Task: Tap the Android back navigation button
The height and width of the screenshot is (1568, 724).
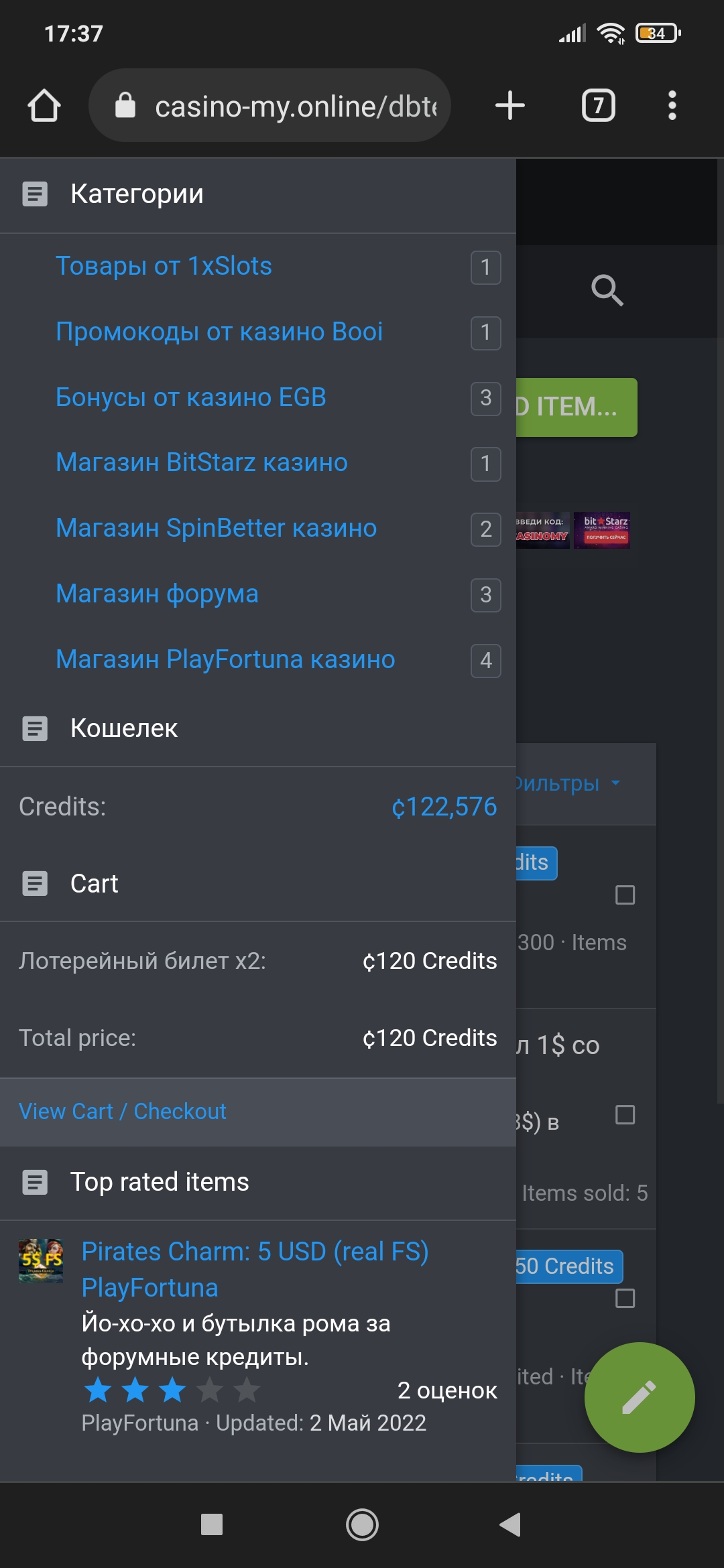Action: click(x=511, y=1524)
